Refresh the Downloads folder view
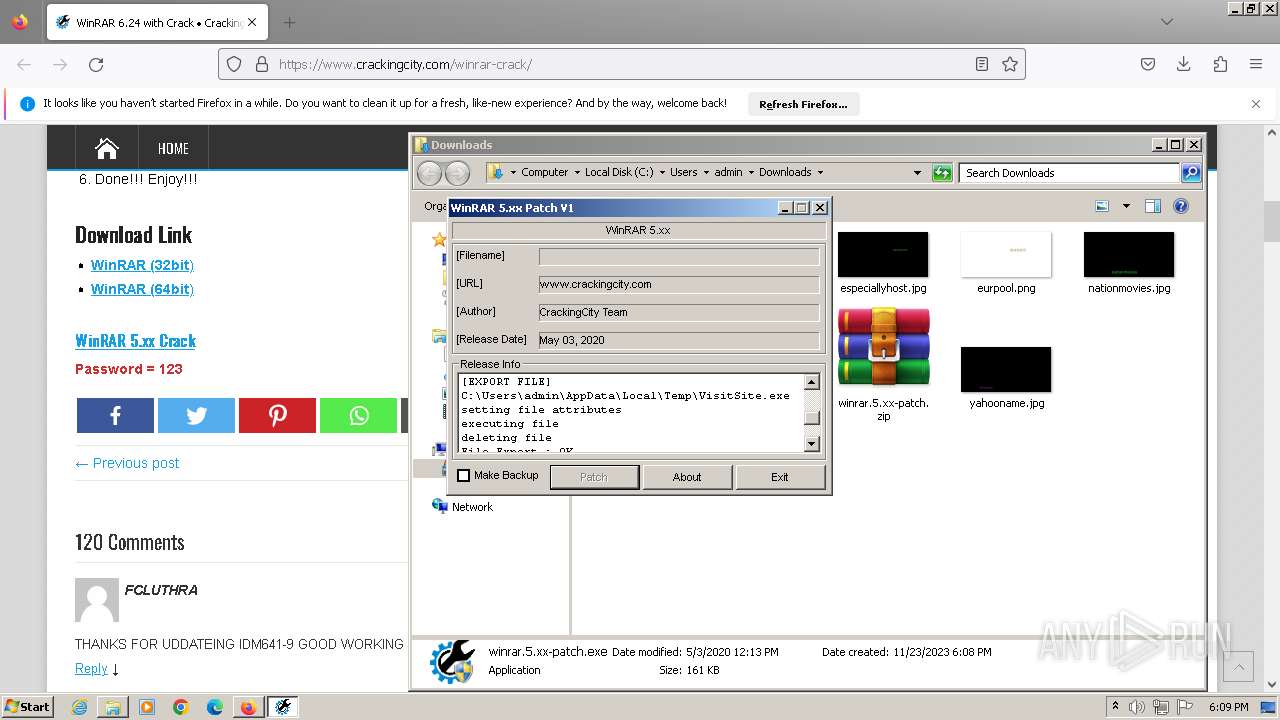The width and height of the screenshot is (1280, 720). (x=942, y=173)
